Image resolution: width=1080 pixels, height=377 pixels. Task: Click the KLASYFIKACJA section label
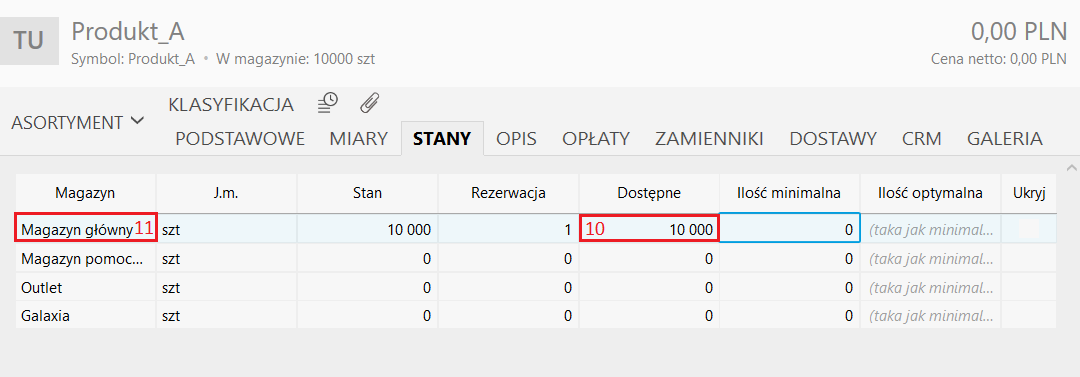[231, 105]
